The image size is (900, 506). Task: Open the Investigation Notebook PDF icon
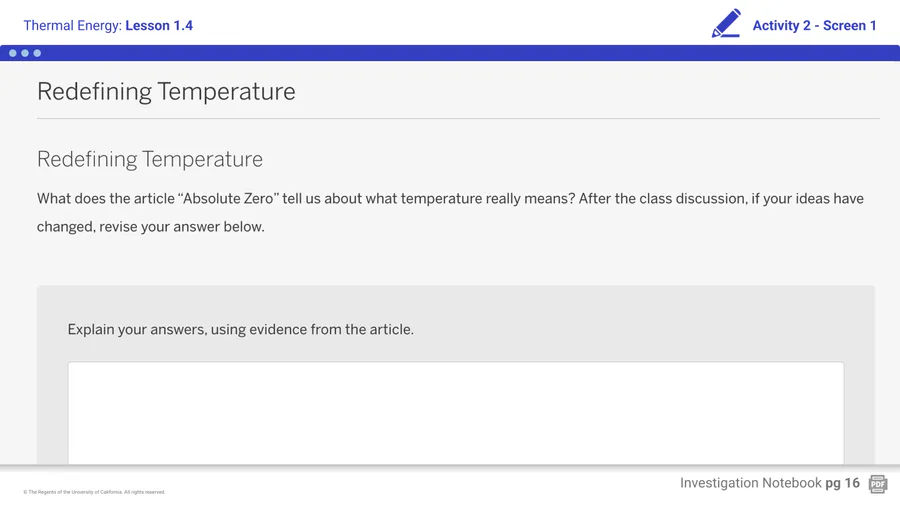tap(878, 484)
